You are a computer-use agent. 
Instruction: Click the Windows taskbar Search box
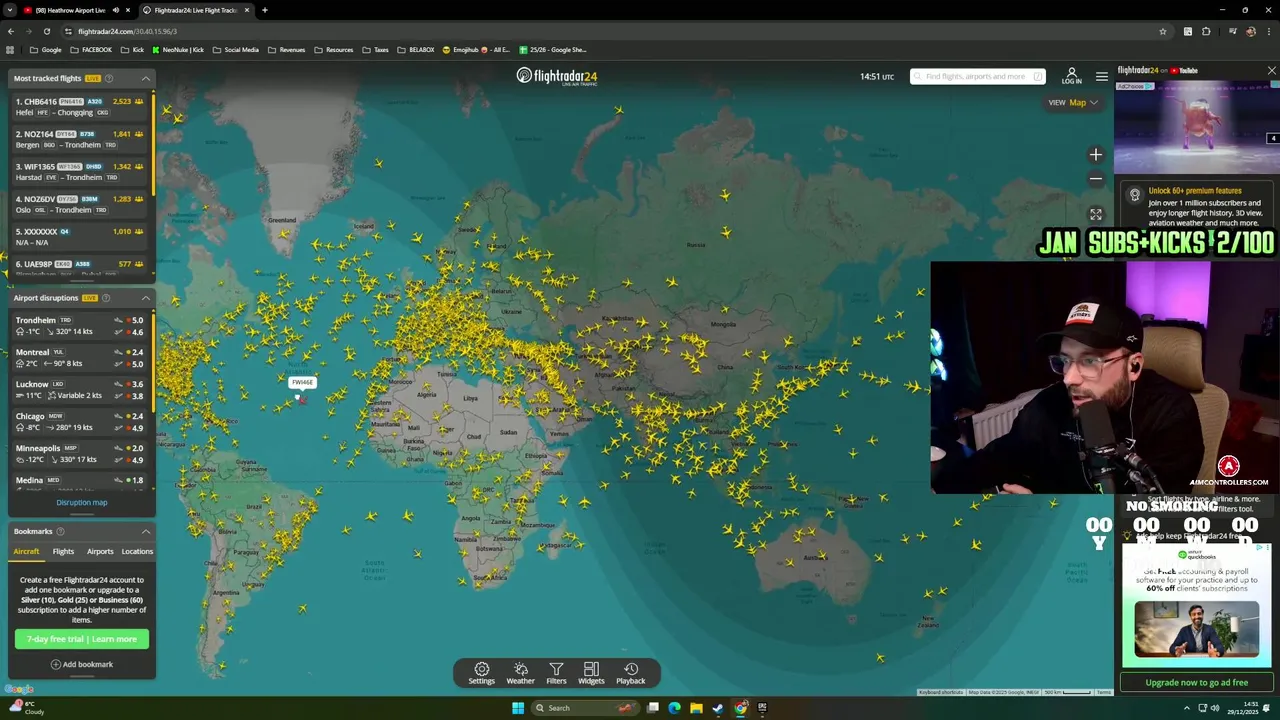[584, 708]
